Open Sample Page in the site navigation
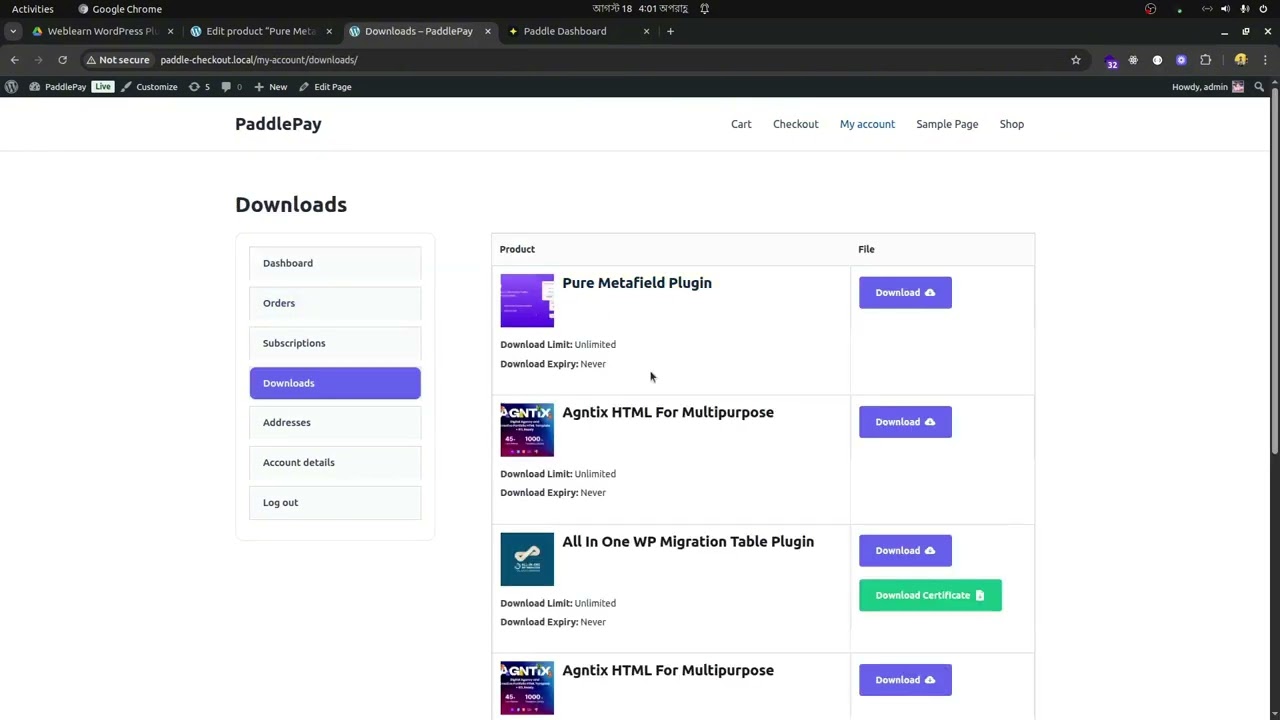This screenshot has height=720, width=1280. coord(947,124)
